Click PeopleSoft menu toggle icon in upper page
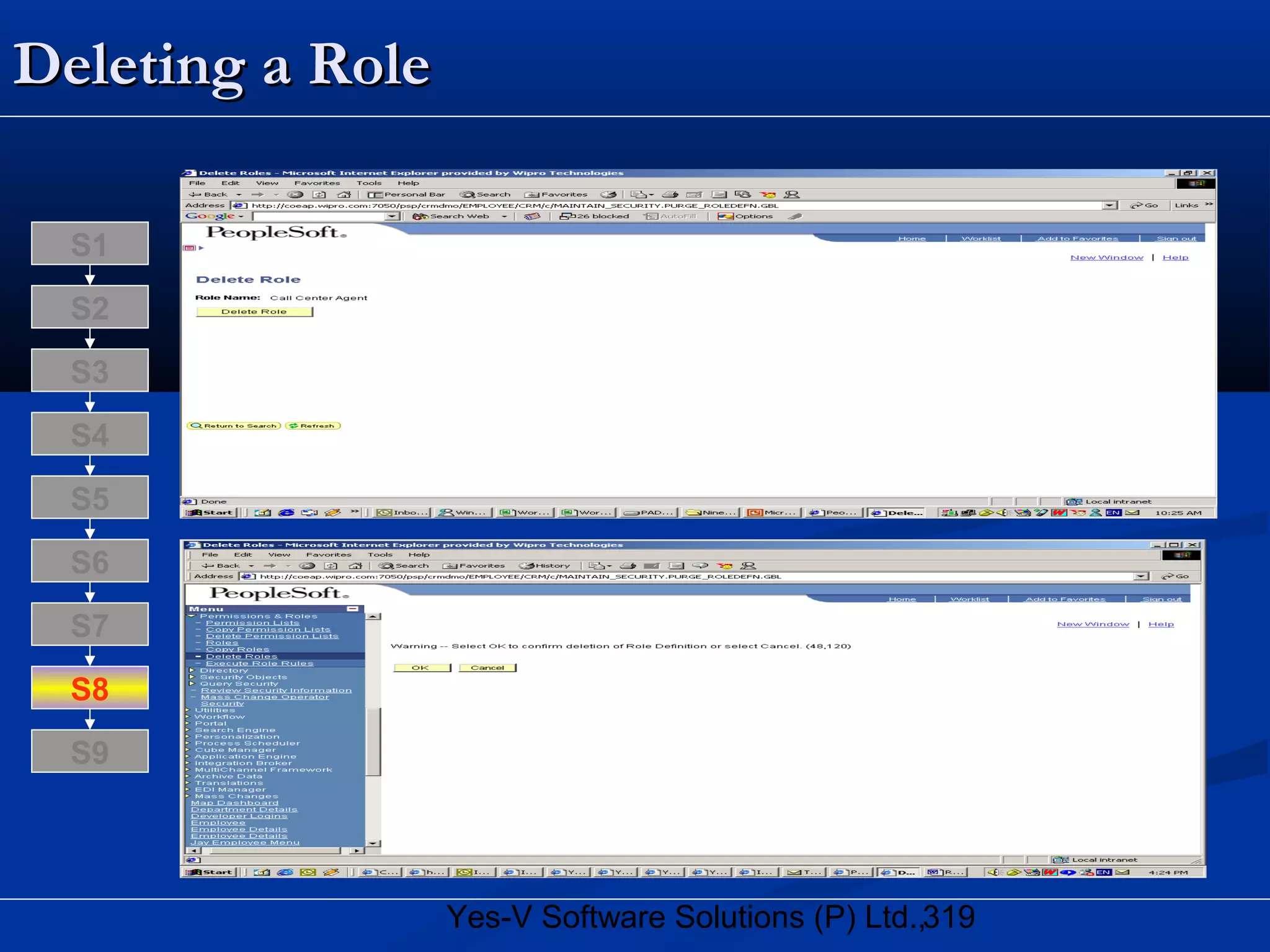This screenshot has width=1270, height=952. (190, 248)
